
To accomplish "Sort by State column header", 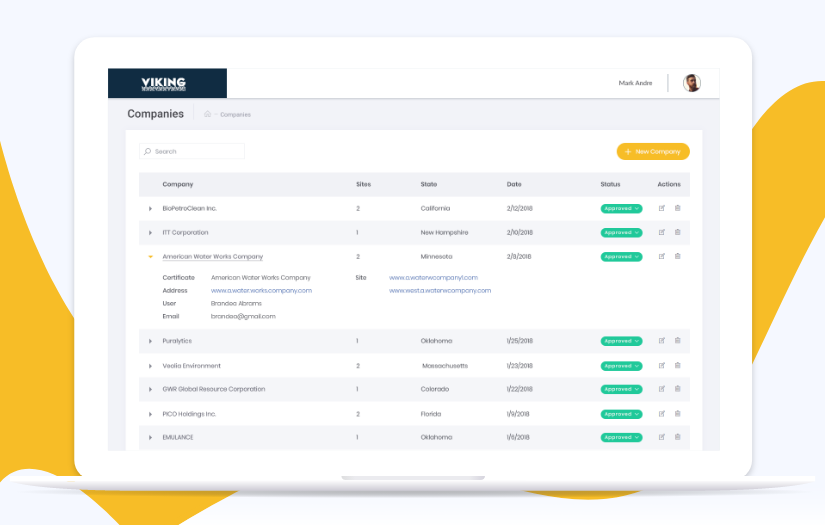I will coord(429,184).
